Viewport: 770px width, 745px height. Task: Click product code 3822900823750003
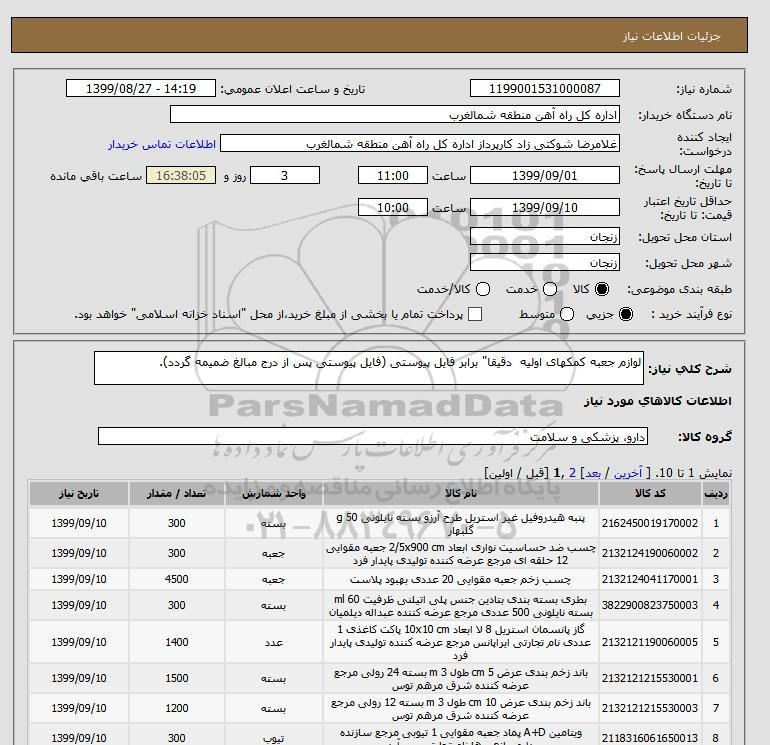pyautogui.click(x=650, y=605)
